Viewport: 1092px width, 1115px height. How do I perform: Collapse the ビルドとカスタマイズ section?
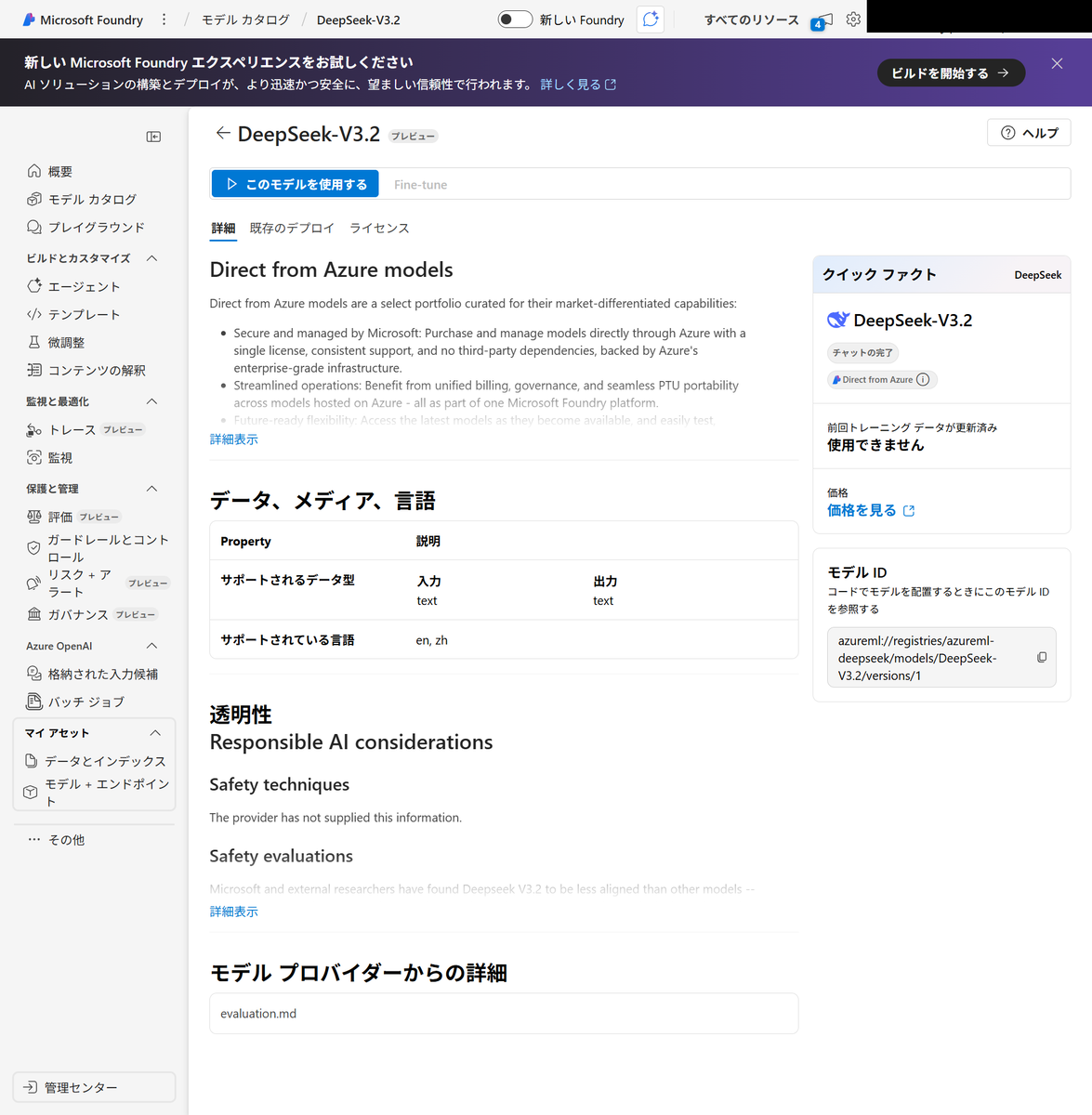pyautogui.click(x=152, y=258)
